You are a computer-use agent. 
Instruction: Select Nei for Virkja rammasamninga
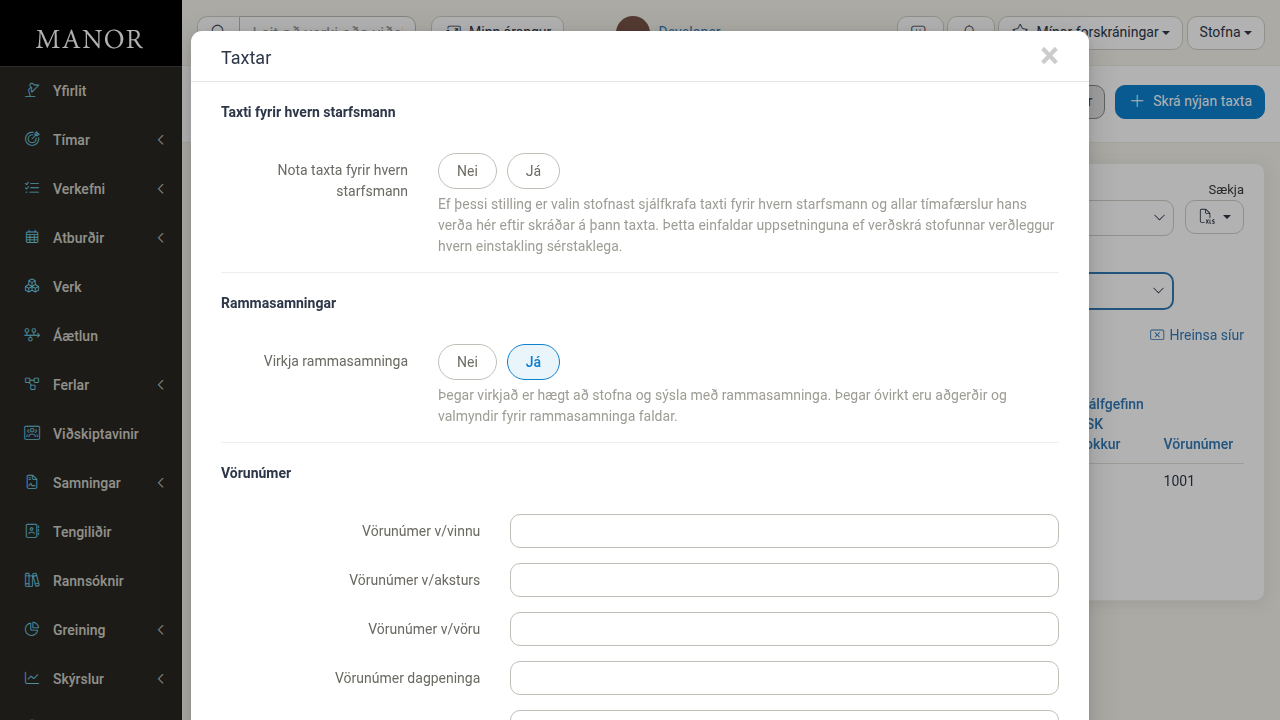point(467,362)
